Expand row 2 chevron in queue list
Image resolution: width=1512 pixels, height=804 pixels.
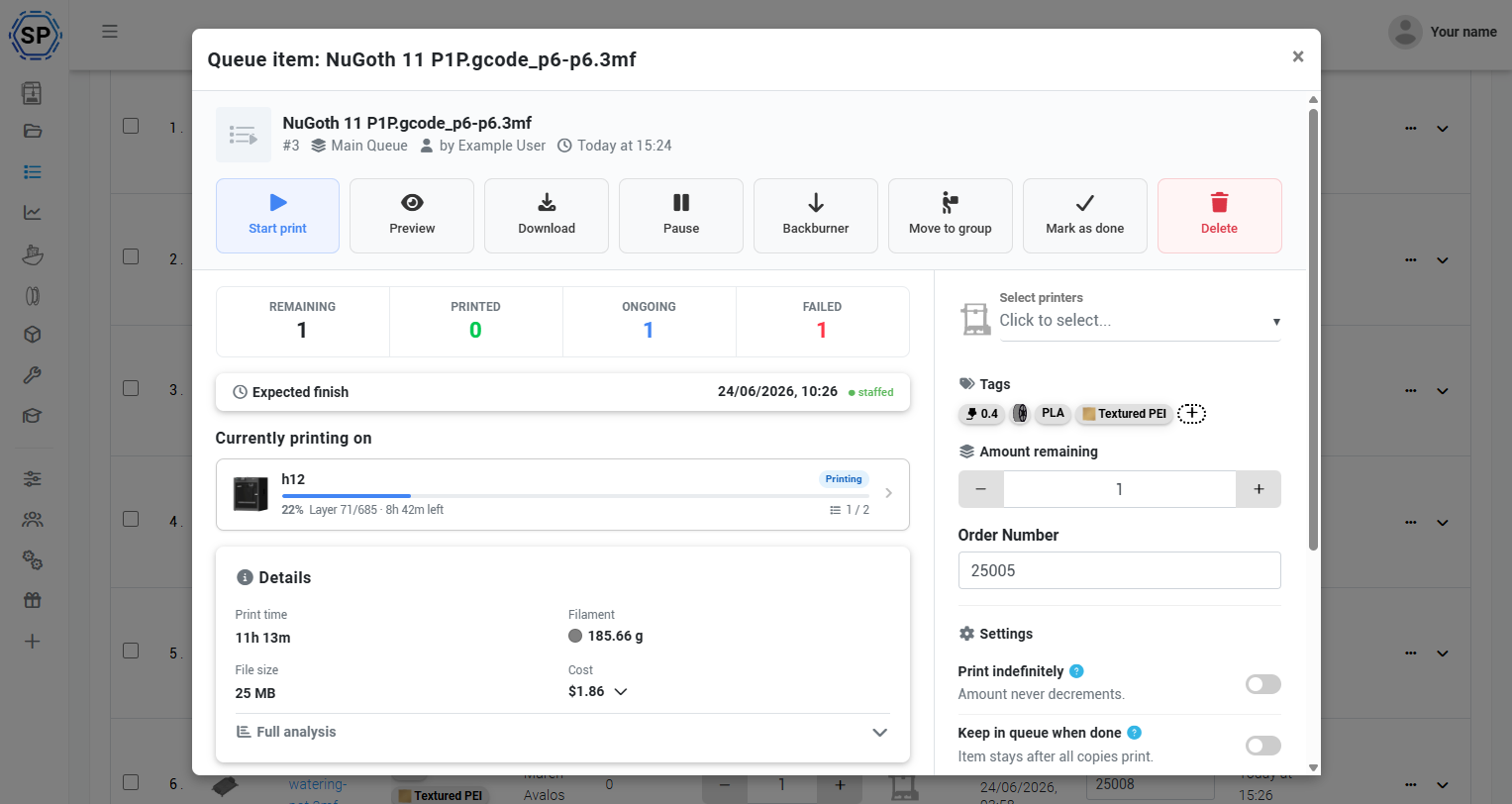point(1443,260)
